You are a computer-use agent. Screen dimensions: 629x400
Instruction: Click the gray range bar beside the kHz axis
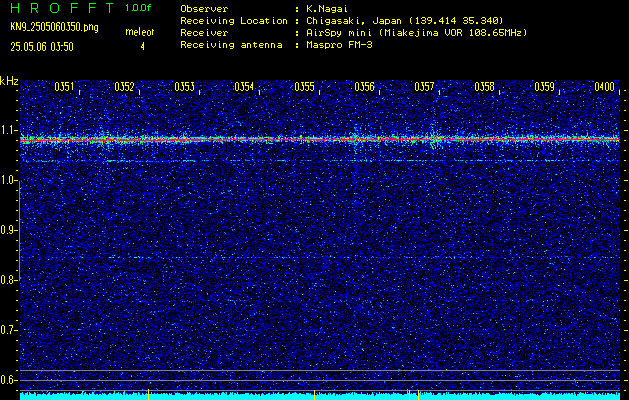[x=19, y=231]
